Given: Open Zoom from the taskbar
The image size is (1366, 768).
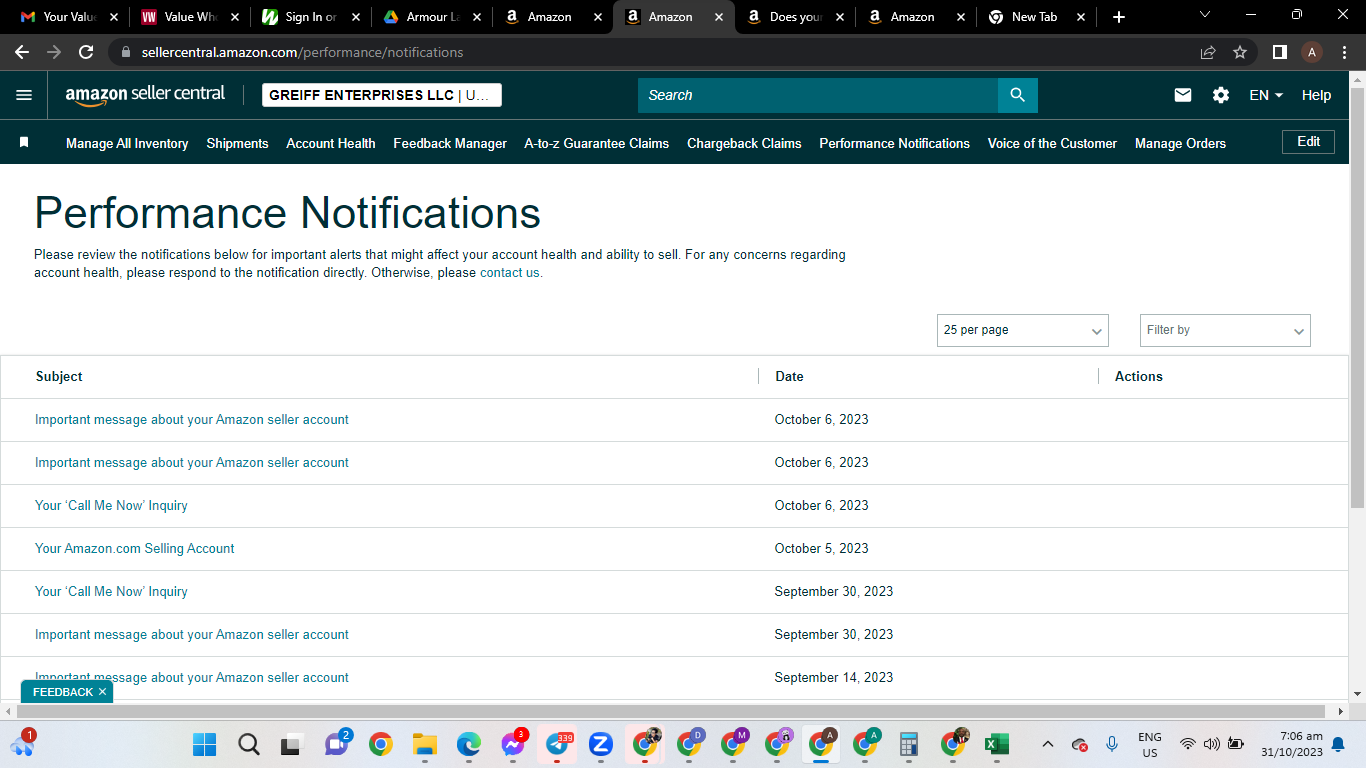Looking at the screenshot, I should [x=601, y=745].
